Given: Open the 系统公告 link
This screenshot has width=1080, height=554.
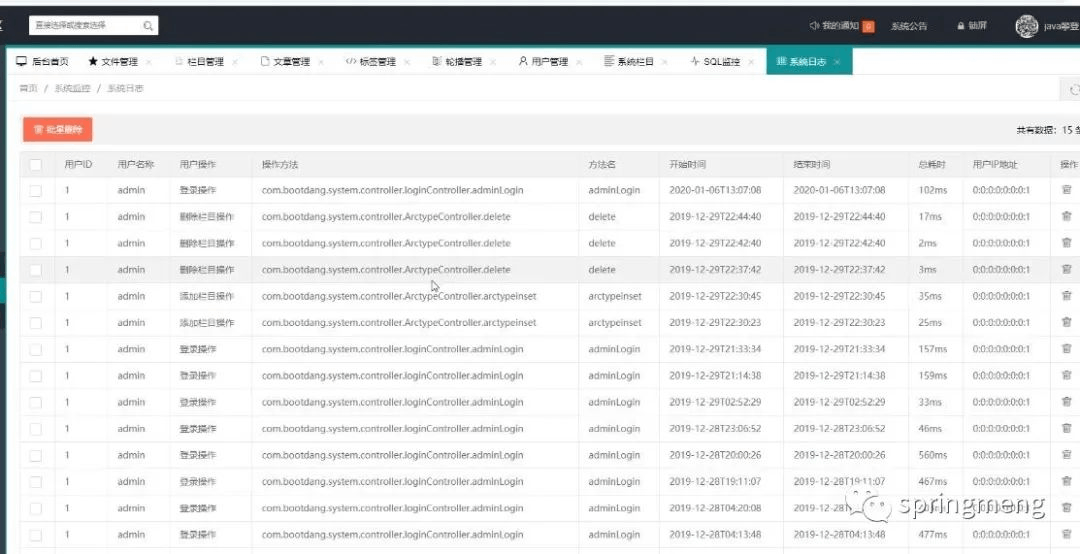Looking at the screenshot, I should (x=909, y=26).
